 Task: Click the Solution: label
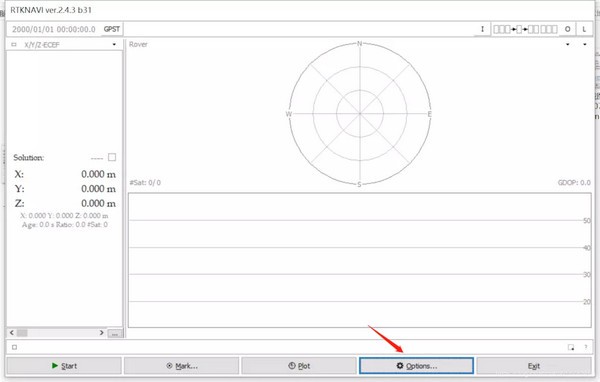(29, 158)
